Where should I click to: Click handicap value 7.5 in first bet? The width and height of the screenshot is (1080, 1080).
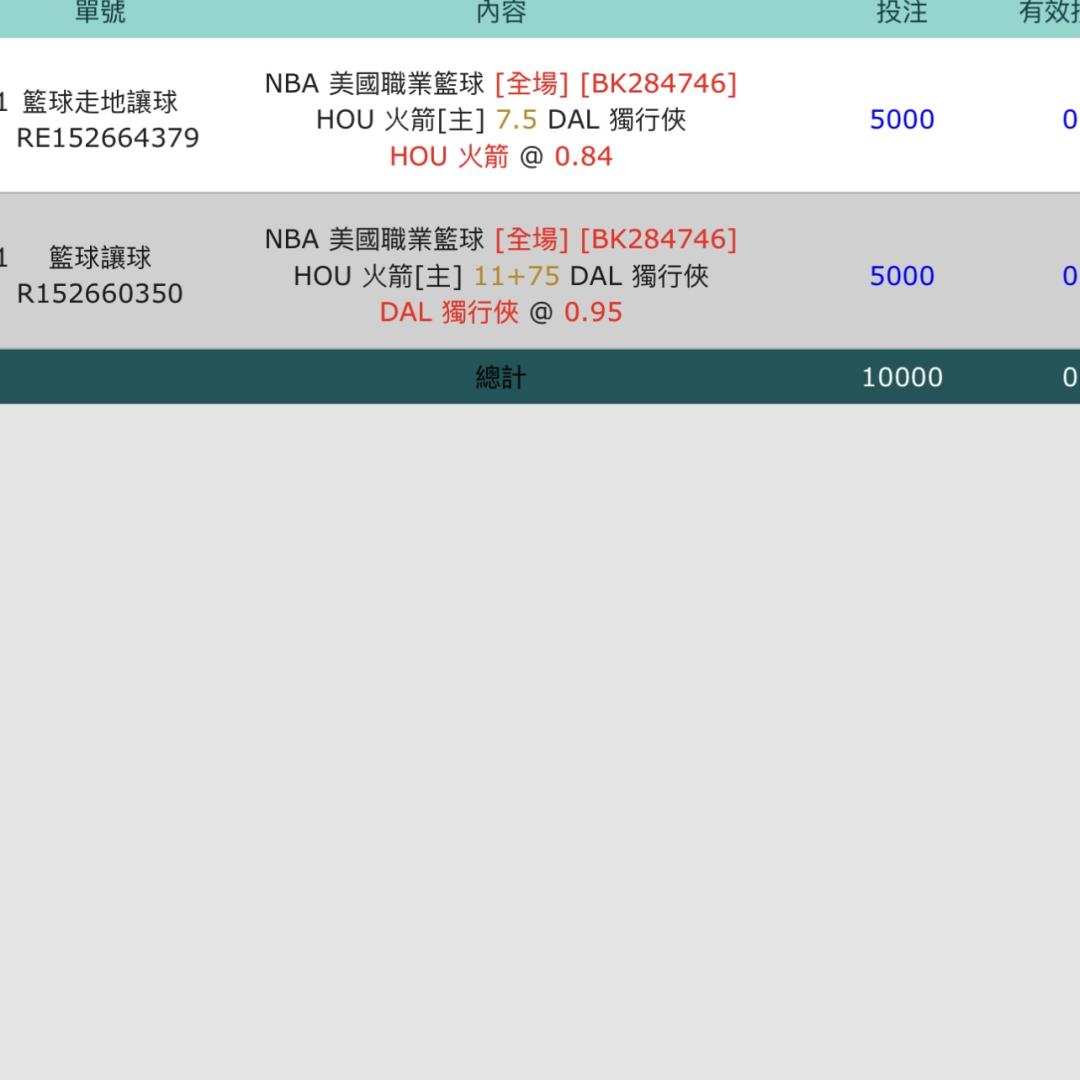(x=516, y=120)
